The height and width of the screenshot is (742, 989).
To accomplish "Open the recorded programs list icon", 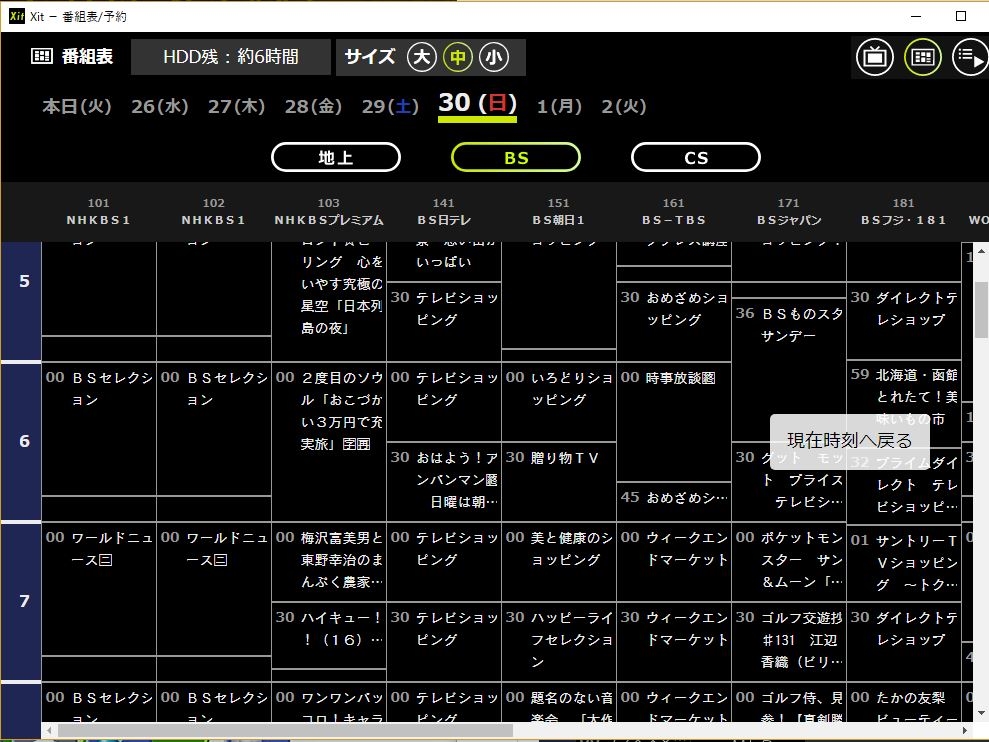I will (x=969, y=58).
